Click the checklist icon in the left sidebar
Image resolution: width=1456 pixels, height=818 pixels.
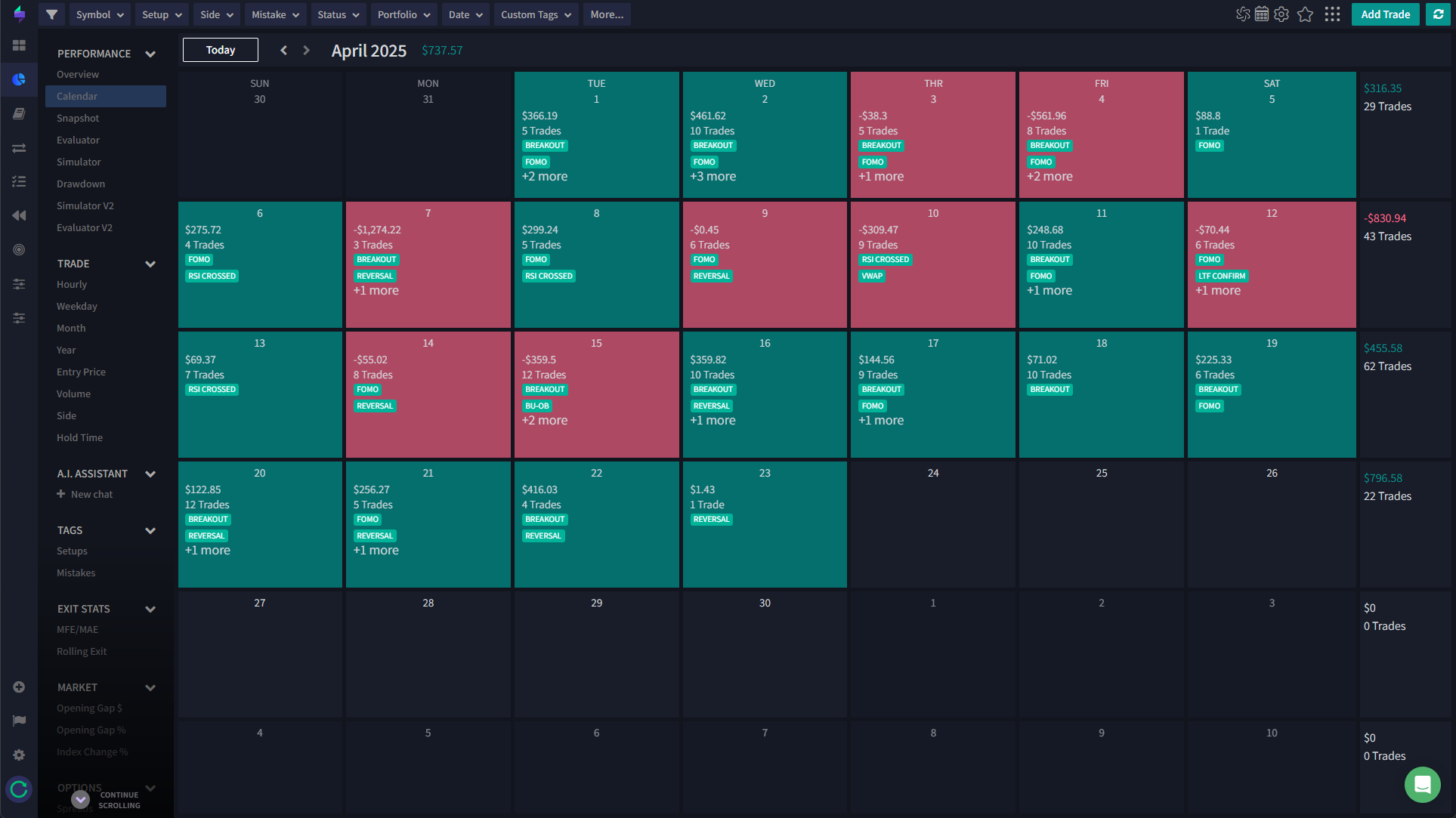[19, 181]
